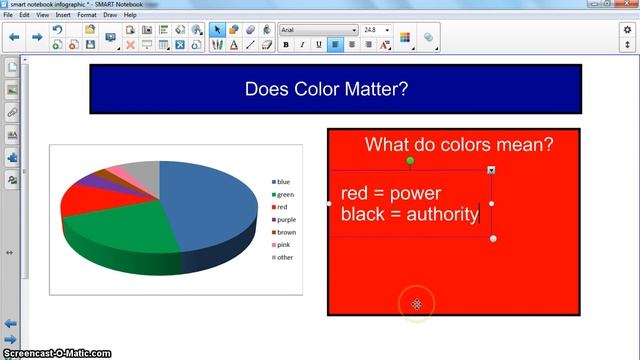
Task: Select the eraser-shaped tool in bottom row
Action: pyautogui.click(x=267, y=44)
